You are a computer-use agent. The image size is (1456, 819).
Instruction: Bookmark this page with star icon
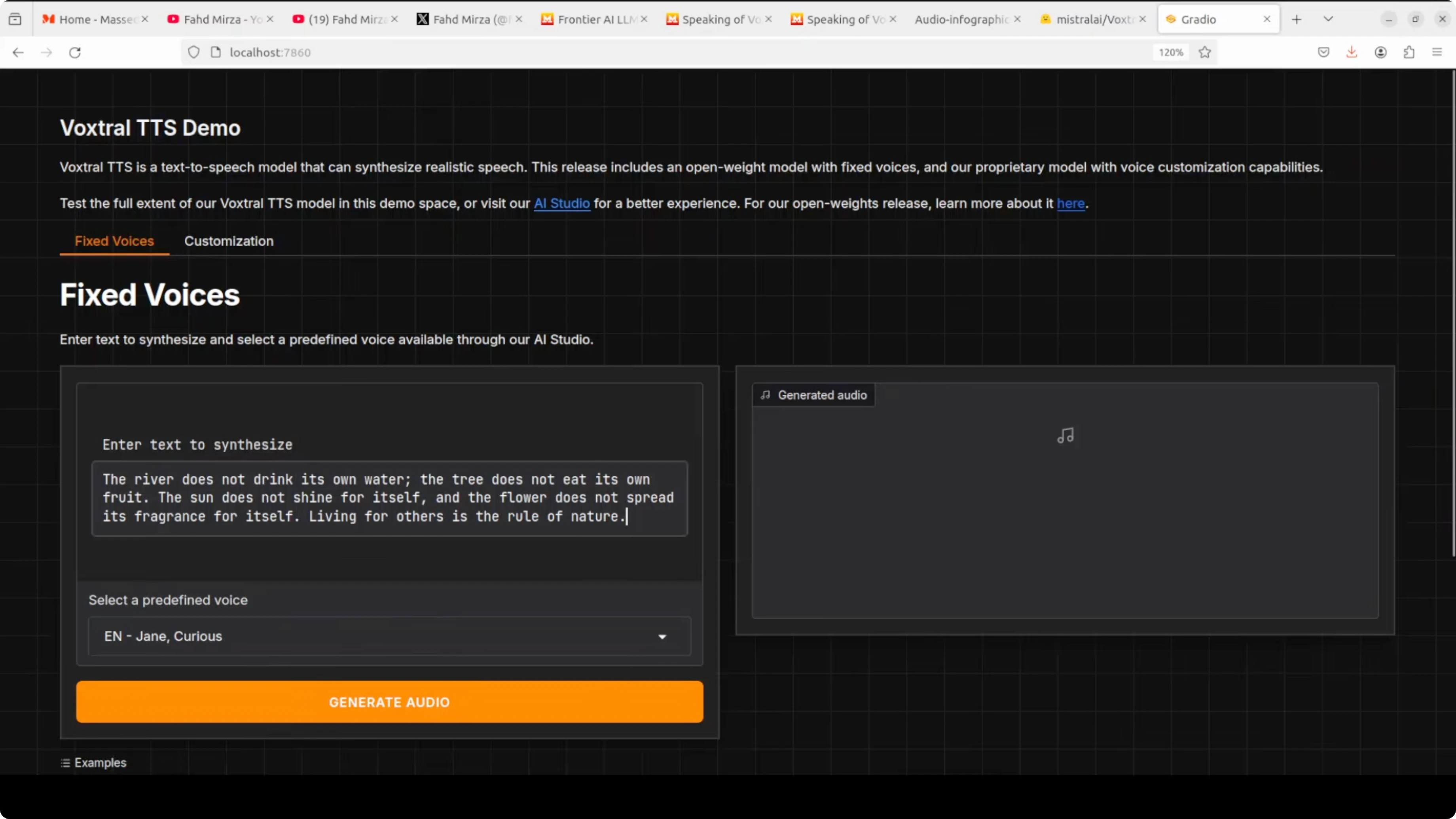tap(1204, 53)
